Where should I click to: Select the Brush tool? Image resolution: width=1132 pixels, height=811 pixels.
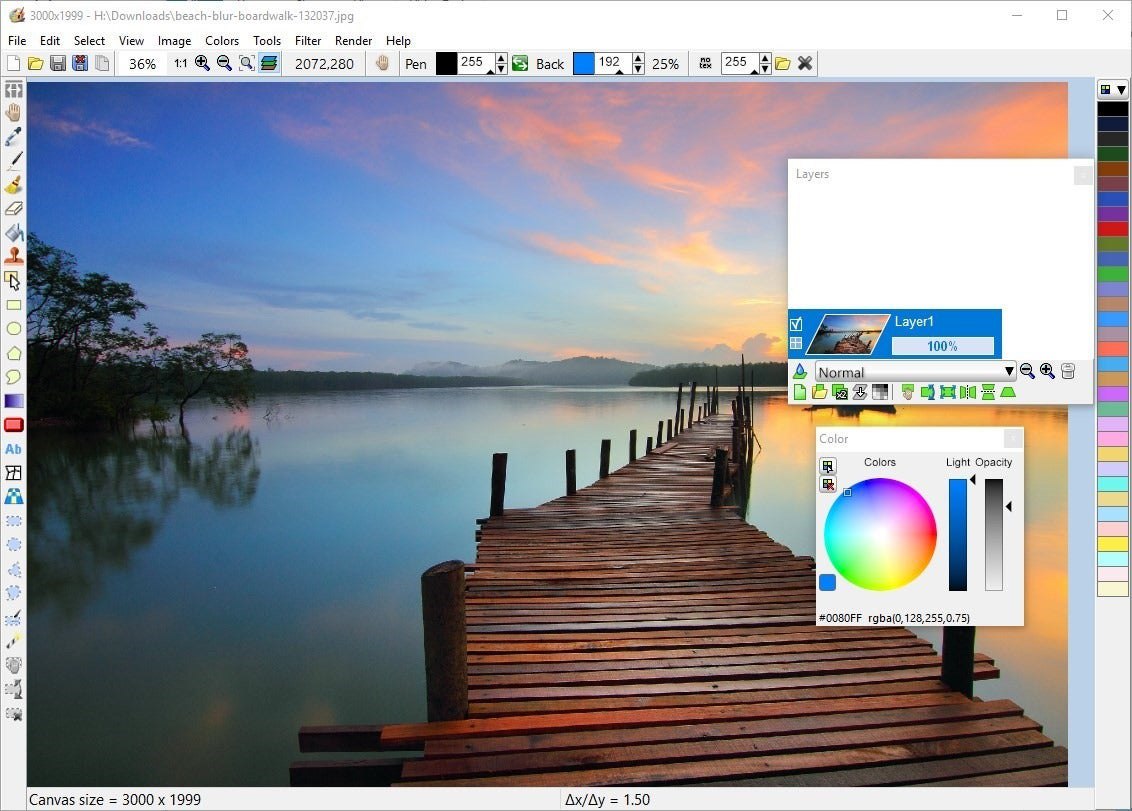pyautogui.click(x=13, y=185)
